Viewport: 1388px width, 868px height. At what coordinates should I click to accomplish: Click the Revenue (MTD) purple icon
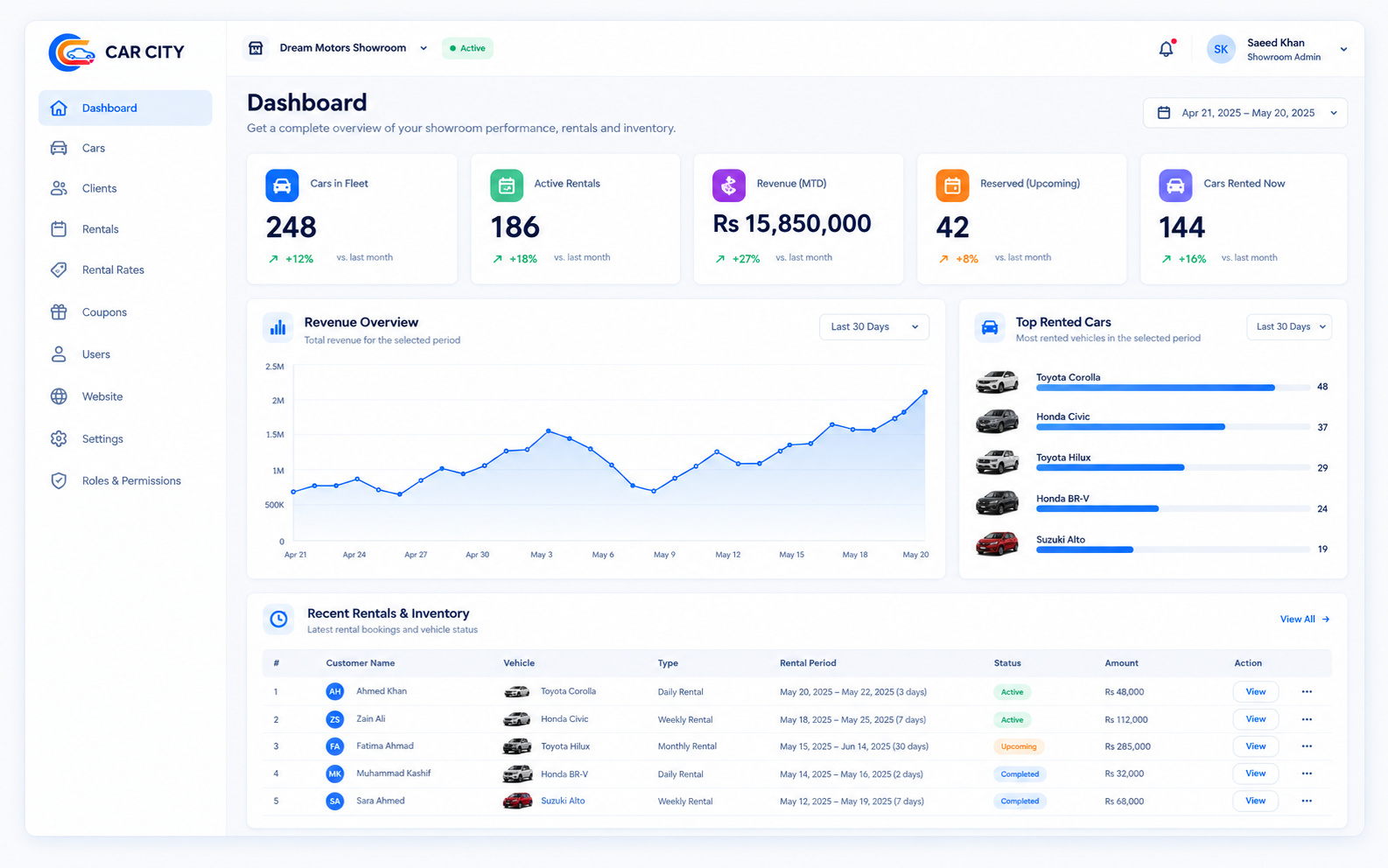coord(728,185)
